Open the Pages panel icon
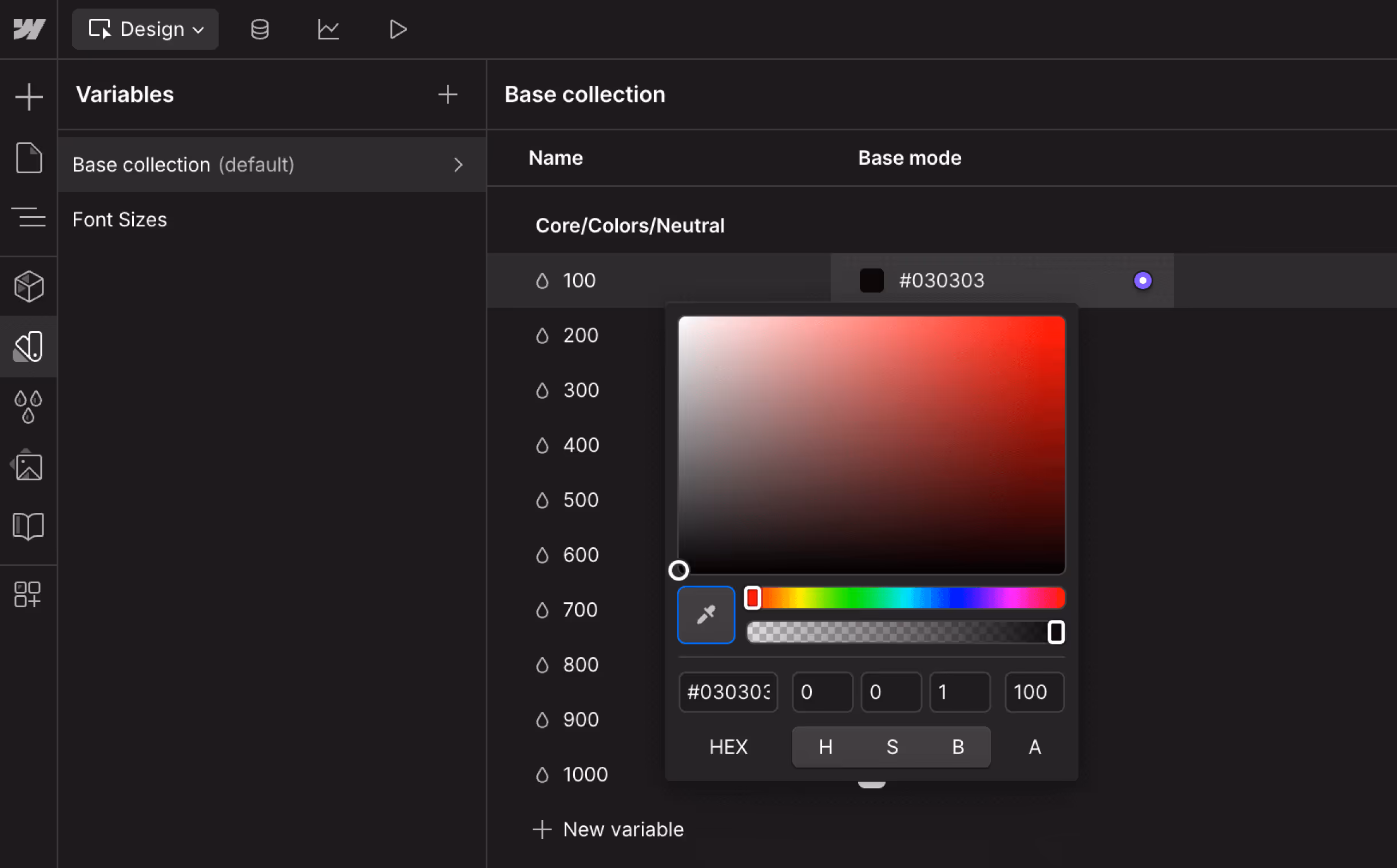 29,157
